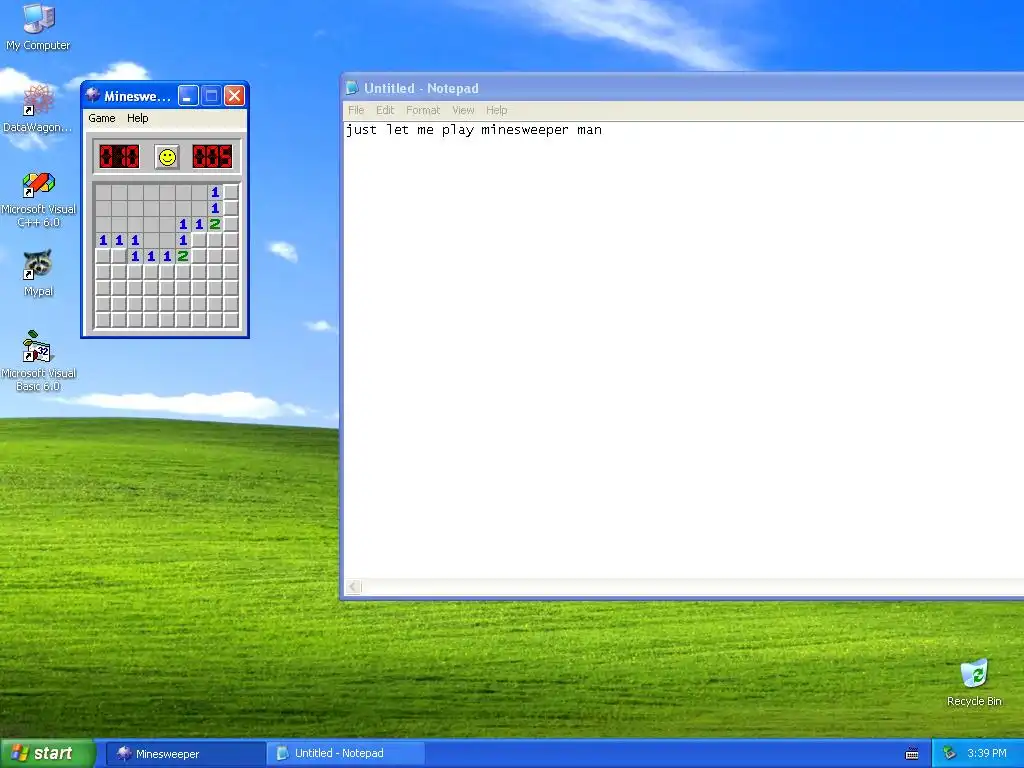Click the Minesweeper title bar mine icon
This screenshot has width=1024, height=768.
click(93, 96)
